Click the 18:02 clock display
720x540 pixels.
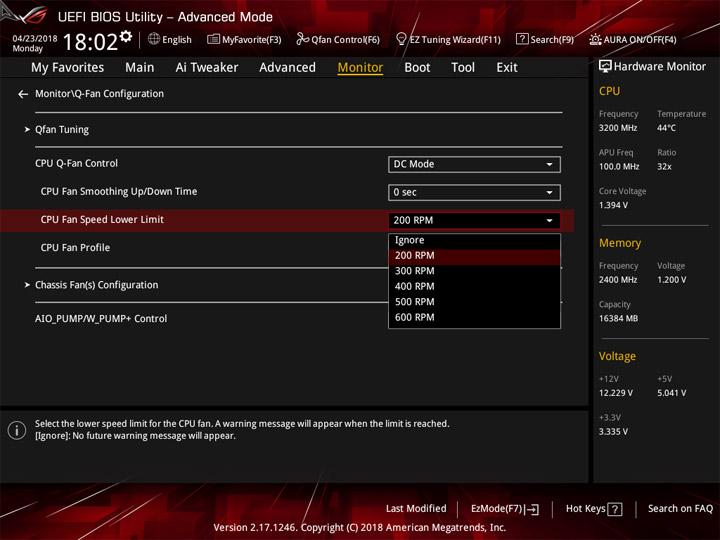tap(90, 42)
